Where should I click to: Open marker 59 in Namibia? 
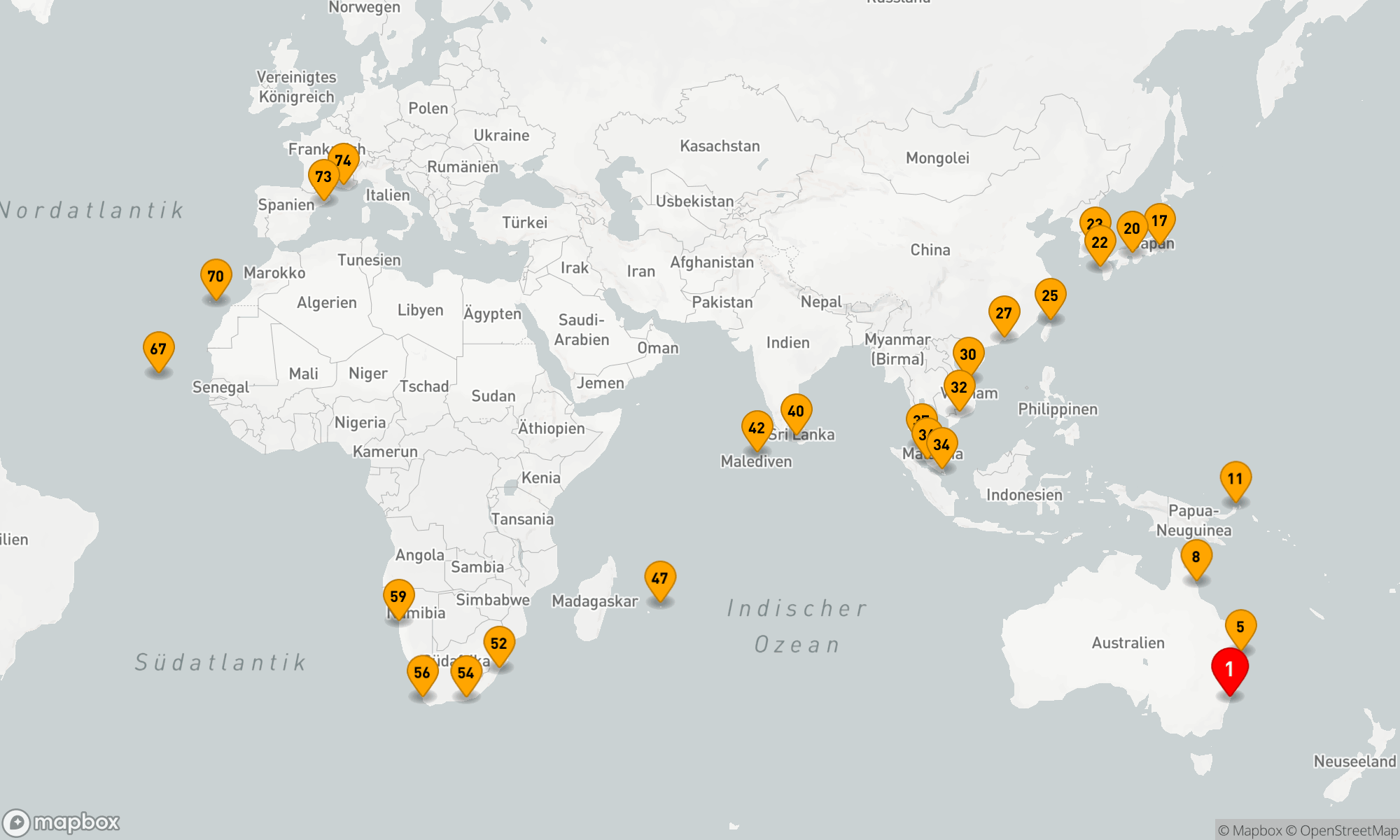click(x=398, y=597)
